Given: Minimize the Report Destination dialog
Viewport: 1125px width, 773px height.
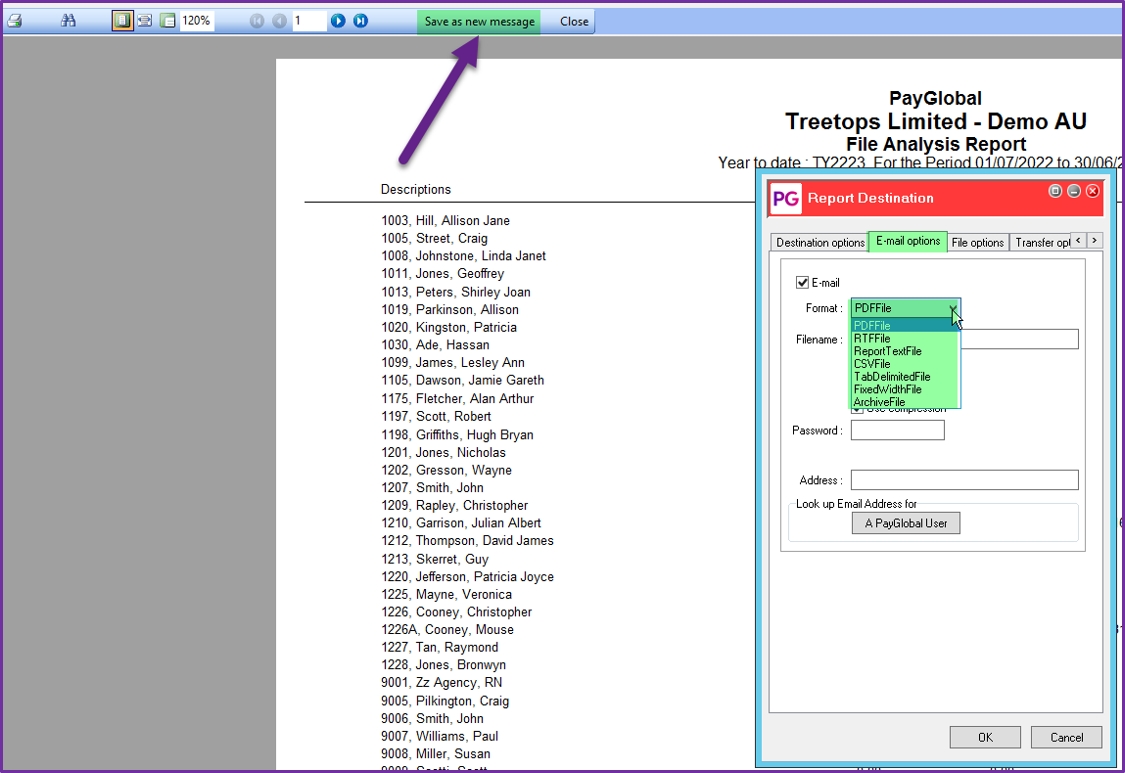Looking at the screenshot, I should click(1073, 191).
